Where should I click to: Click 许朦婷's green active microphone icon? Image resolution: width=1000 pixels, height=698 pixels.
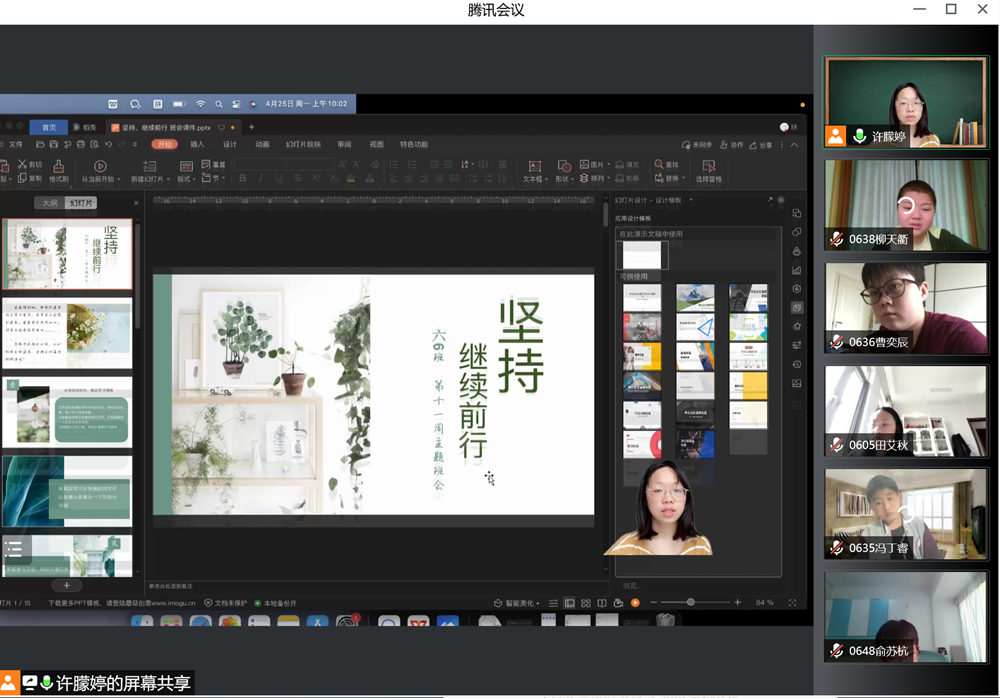860,136
